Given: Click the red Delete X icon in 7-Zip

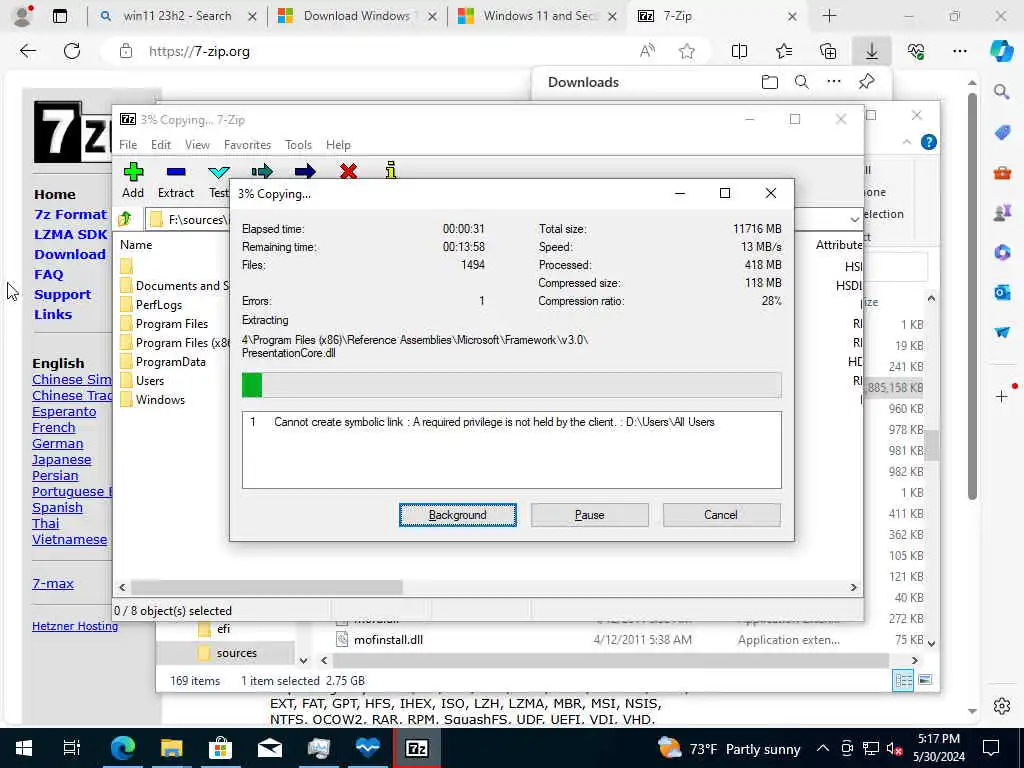Looking at the screenshot, I should point(349,171).
